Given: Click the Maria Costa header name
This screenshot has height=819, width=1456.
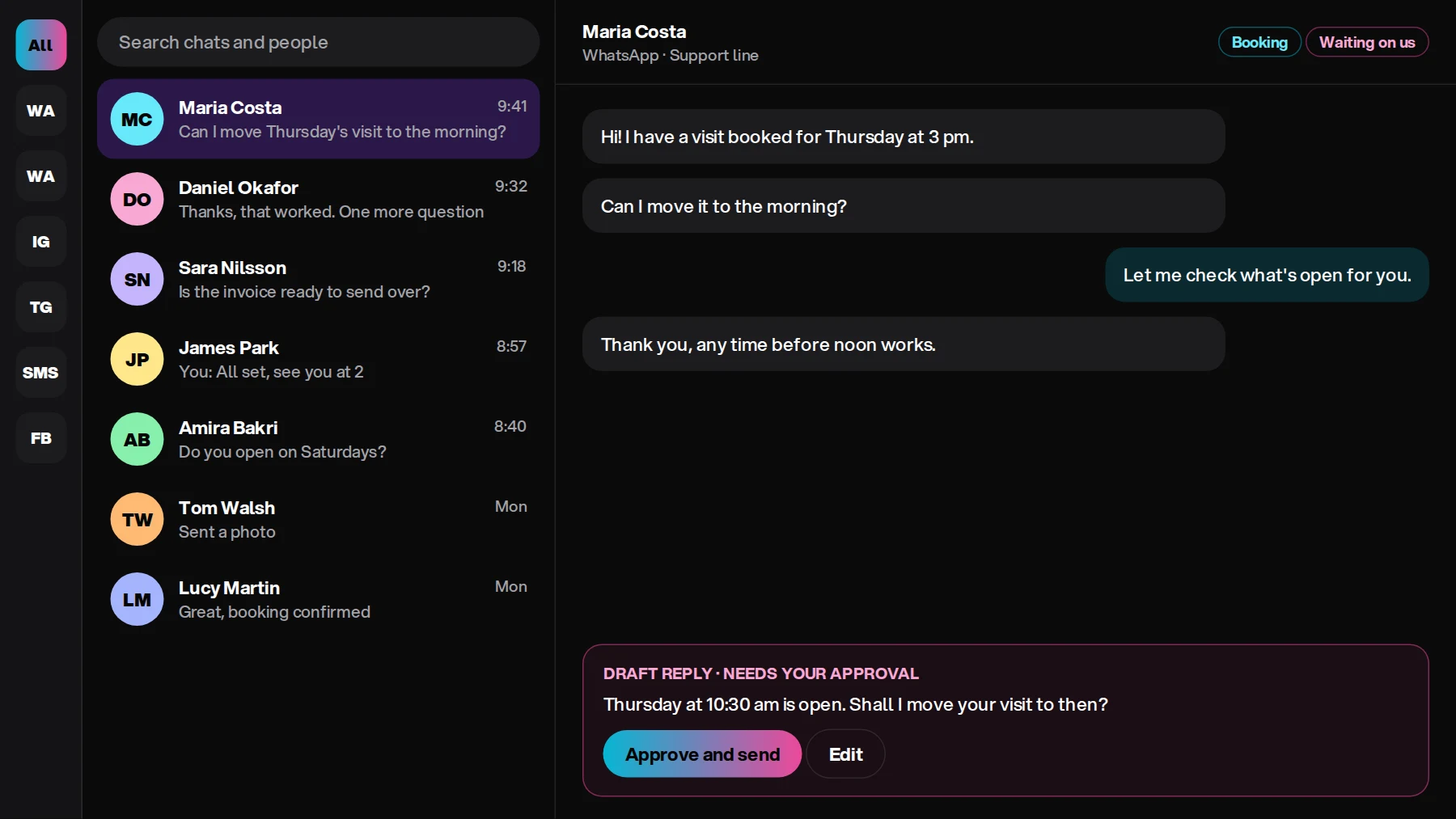Looking at the screenshot, I should click(x=634, y=32).
